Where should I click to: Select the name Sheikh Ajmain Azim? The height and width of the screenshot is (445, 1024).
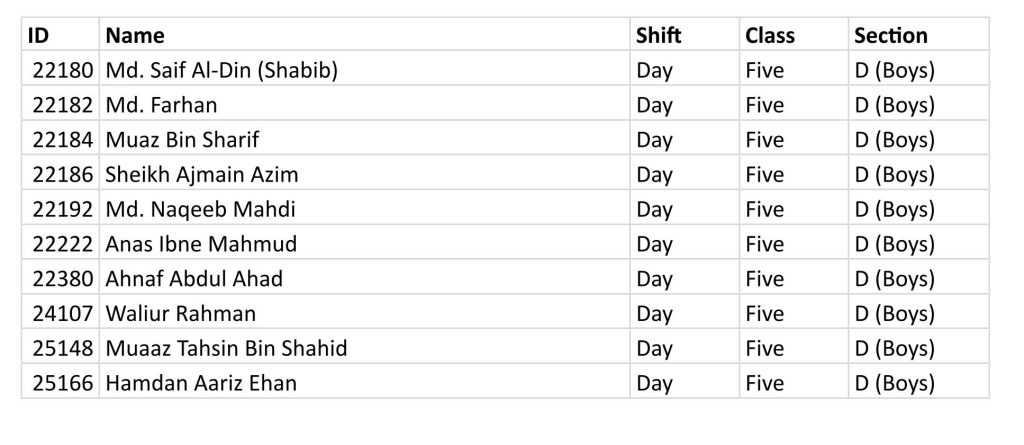(202, 174)
